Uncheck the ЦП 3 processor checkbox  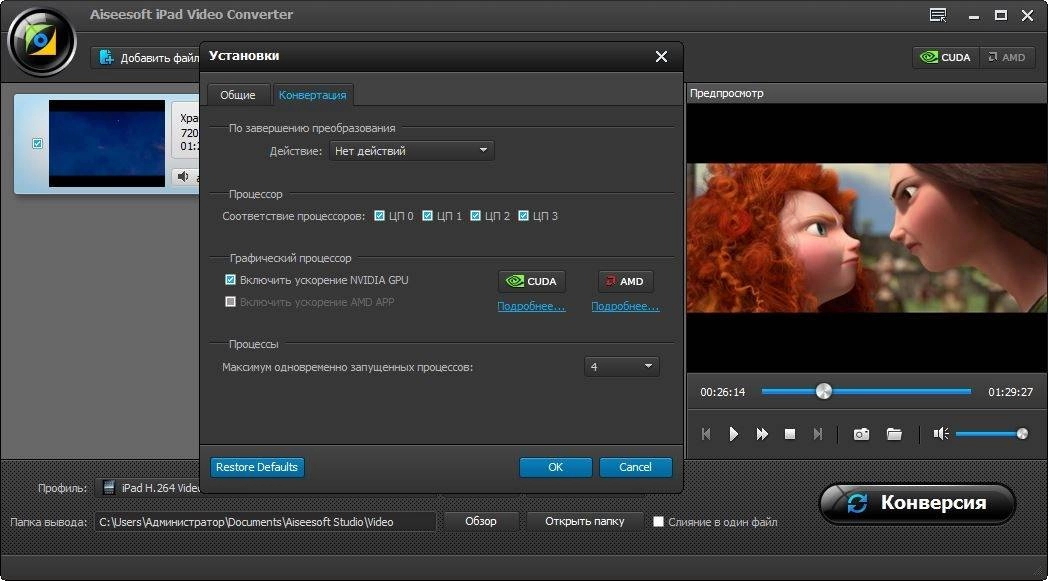pyautogui.click(x=523, y=216)
